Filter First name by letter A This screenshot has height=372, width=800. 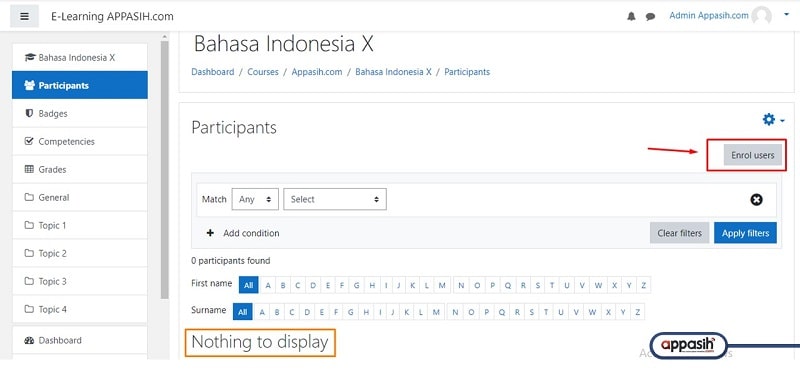(268, 285)
